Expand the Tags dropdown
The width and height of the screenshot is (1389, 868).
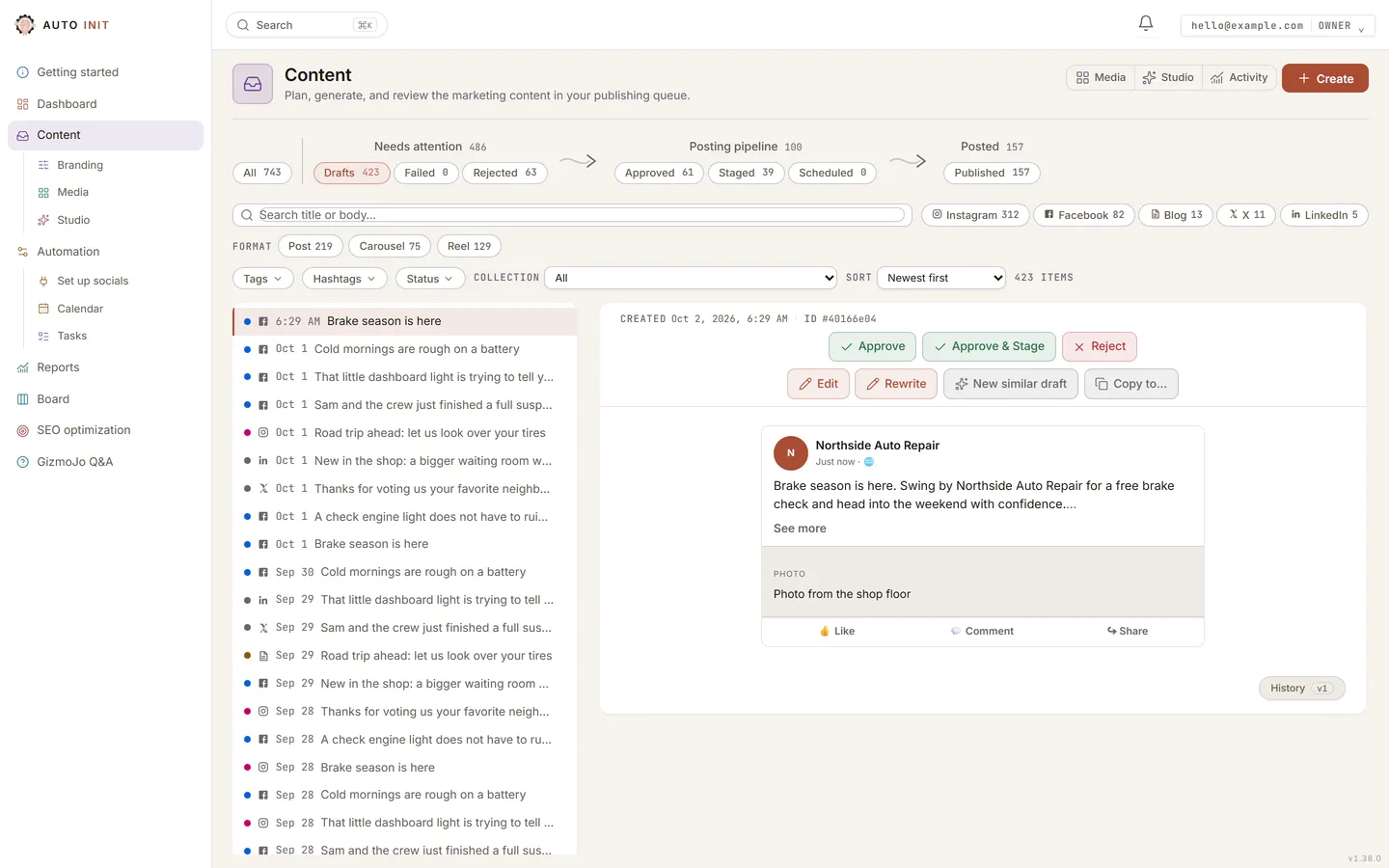(x=262, y=279)
